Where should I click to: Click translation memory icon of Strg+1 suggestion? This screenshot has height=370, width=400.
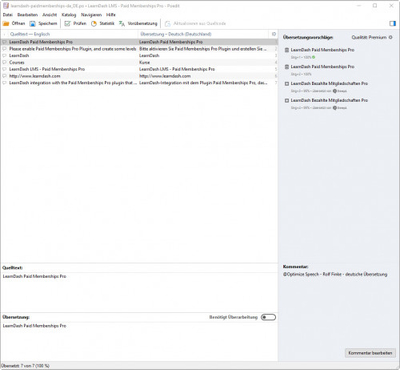coord(287,50)
